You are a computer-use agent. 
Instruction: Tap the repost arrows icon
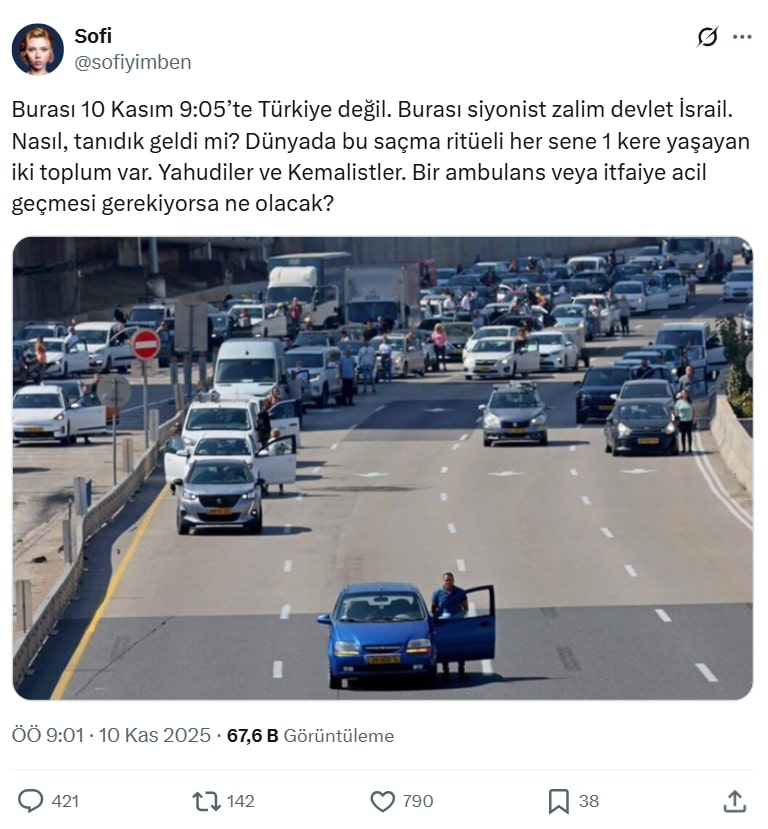[206, 801]
